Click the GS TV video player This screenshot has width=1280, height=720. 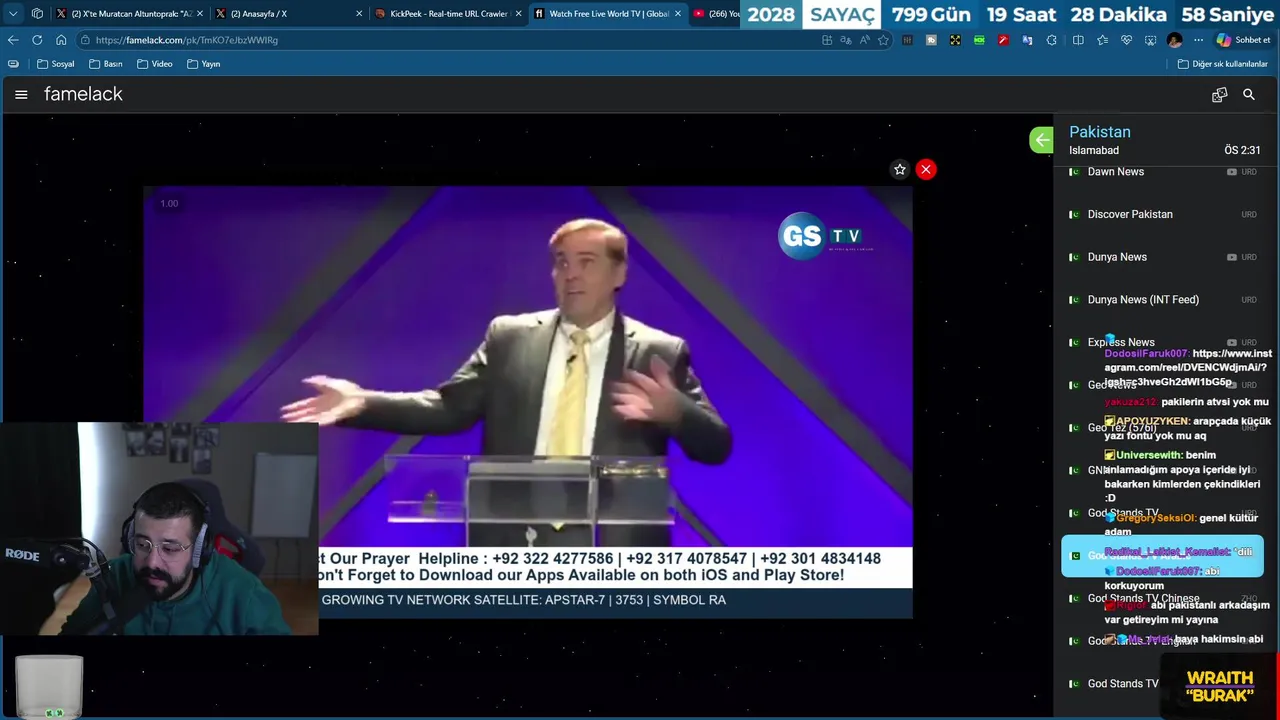(528, 402)
